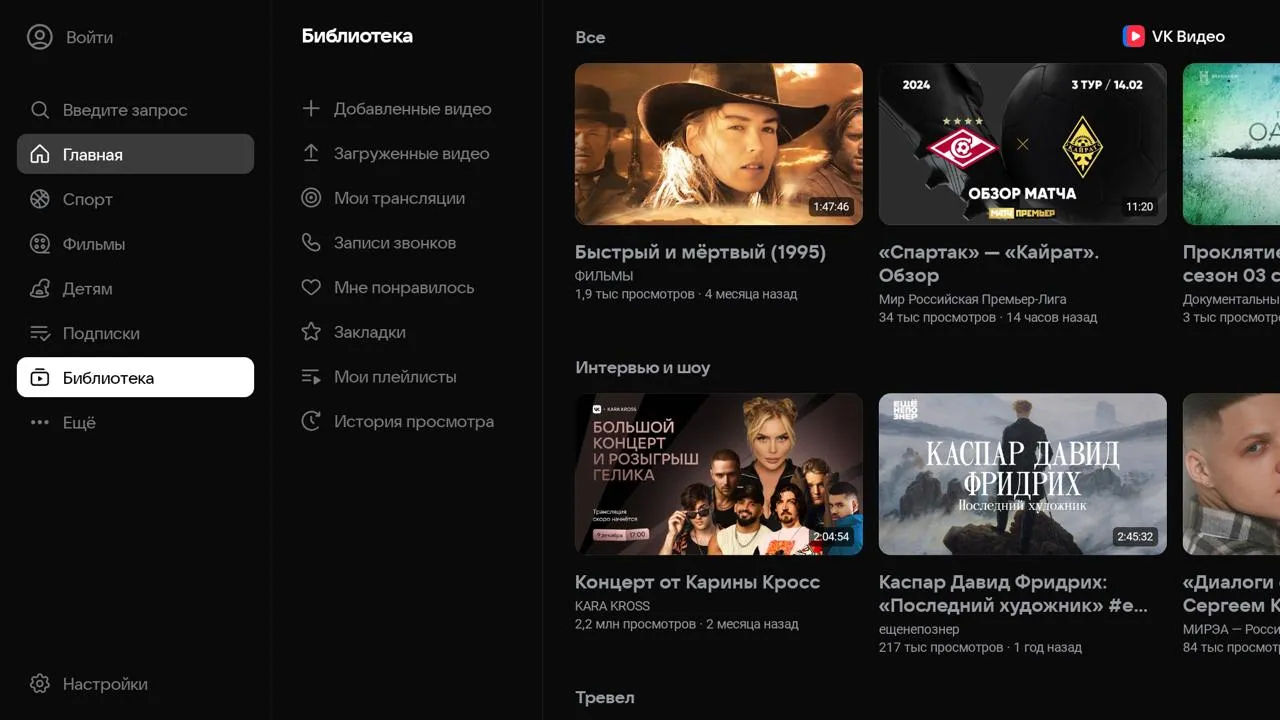Open Добавленные видео with the plus

coord(397,109)
